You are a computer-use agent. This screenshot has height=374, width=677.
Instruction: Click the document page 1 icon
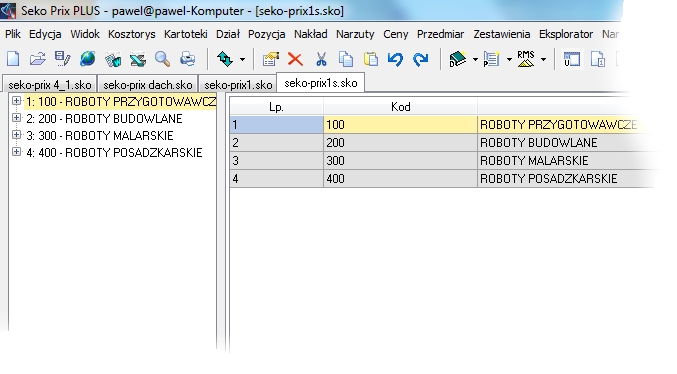click(x=598, y=59)
